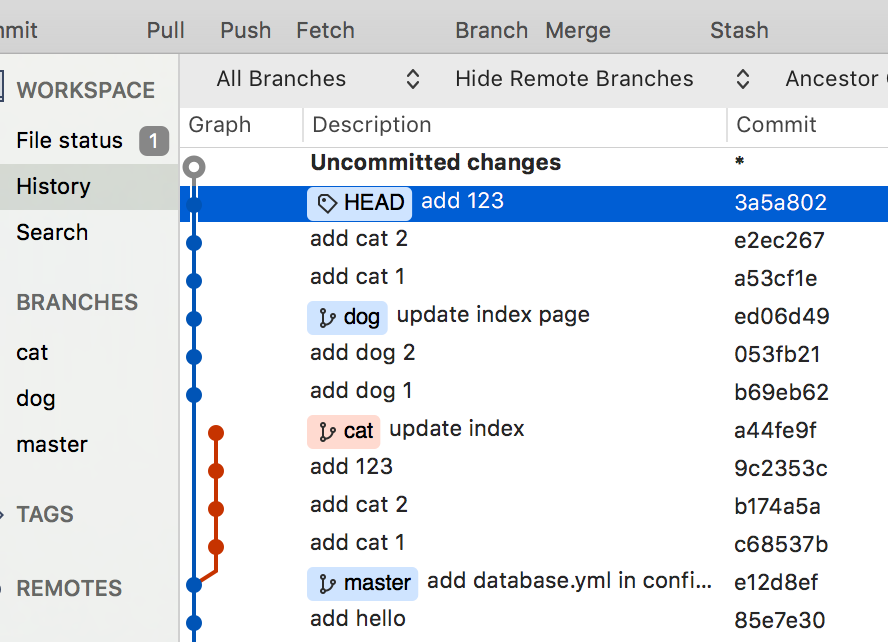Screen dimensions: 888x642
Task: Click the Description column header
Action: click(x=372, y=125)
